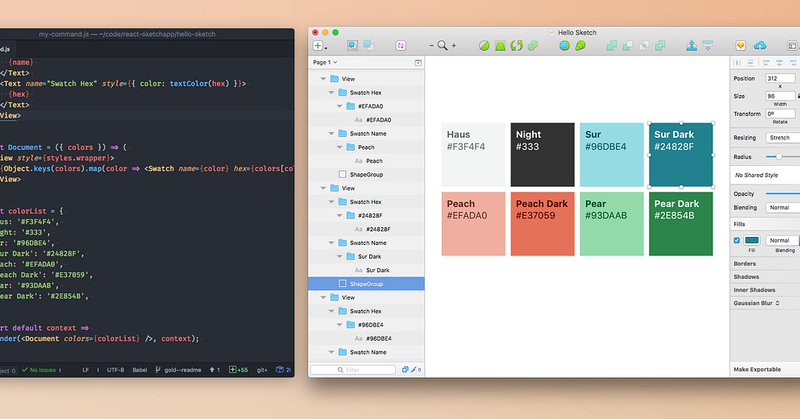
Task: Click UTF-8 encoding in editor status bar
Action: (115, 370)
